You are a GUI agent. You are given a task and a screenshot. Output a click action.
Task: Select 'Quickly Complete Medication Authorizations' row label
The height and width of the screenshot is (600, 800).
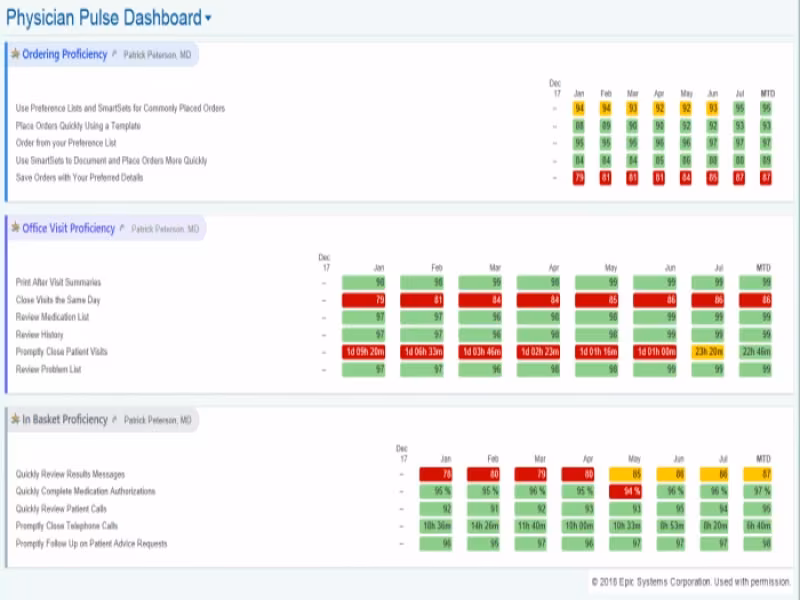(85, 491)
